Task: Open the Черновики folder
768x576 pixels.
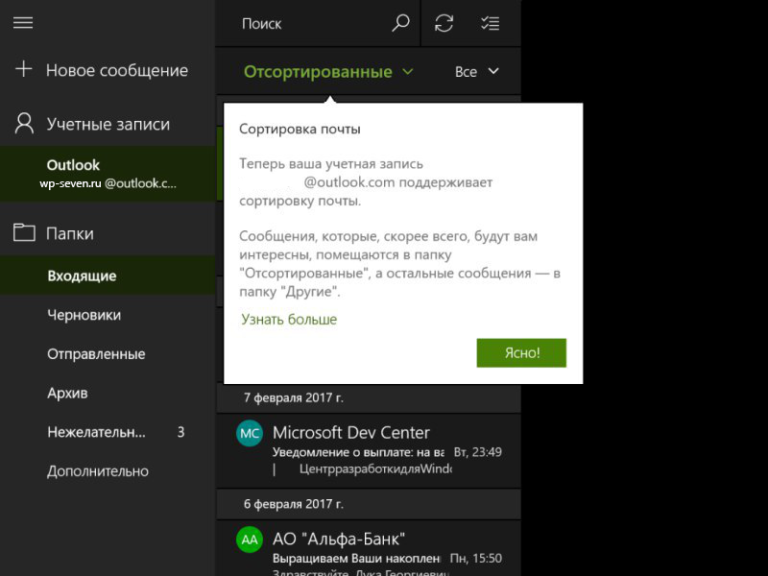Action: (107, 314)
